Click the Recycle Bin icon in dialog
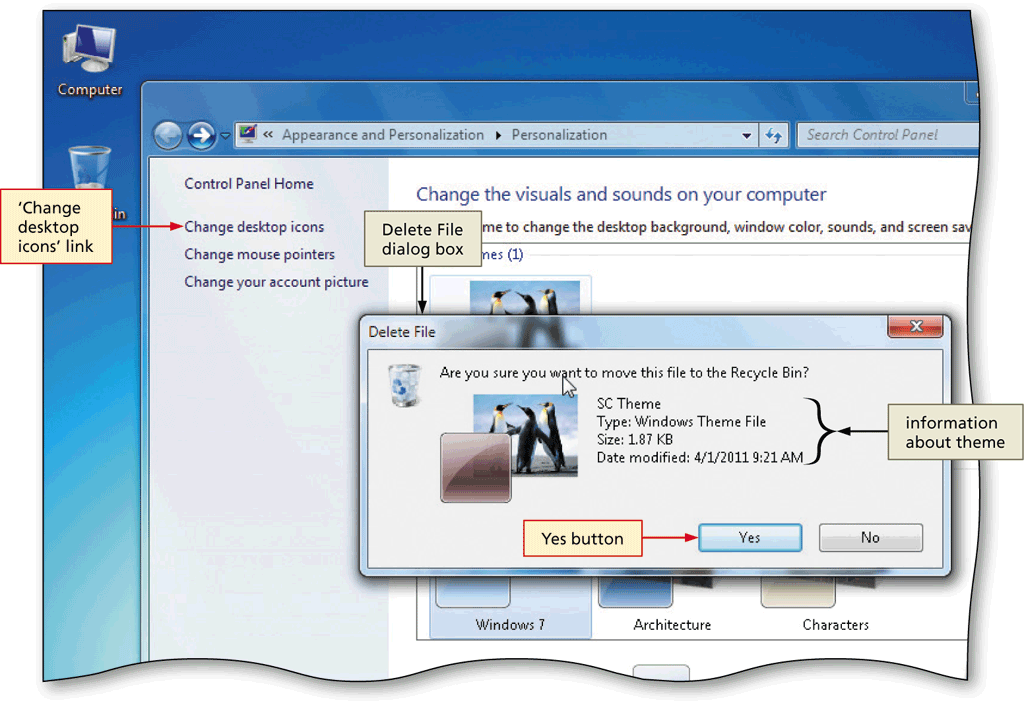Image resolution: width=1024 pixels, height=703 pixels. (x=404, y=385)
